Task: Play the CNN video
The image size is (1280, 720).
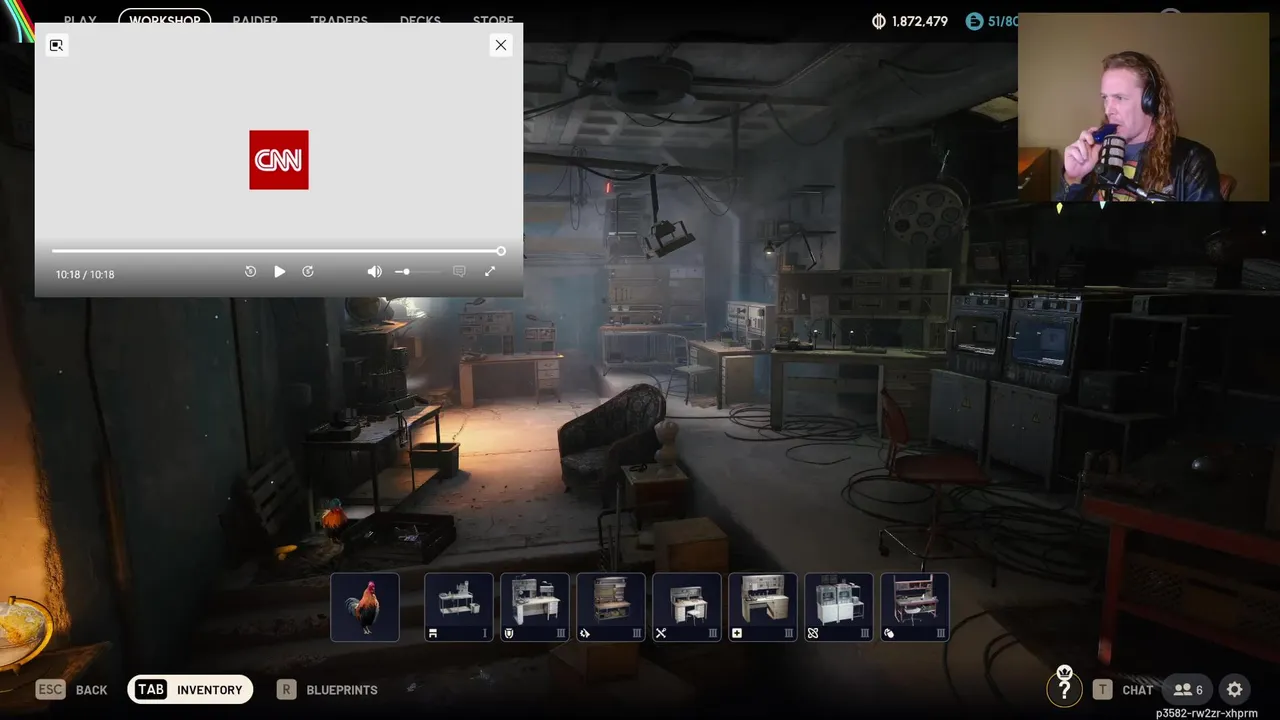Action: click(279, 271)
